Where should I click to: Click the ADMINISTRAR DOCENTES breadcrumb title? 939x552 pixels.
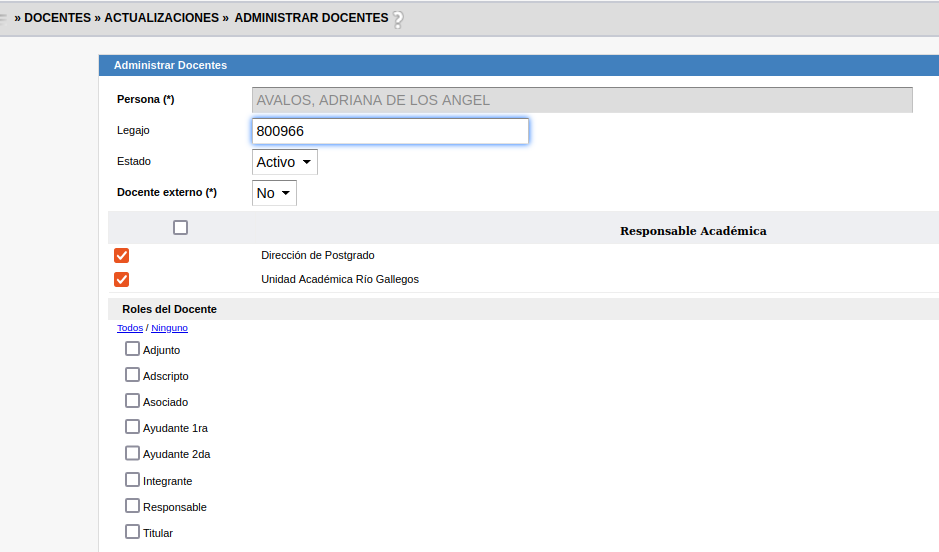point(311,18)
